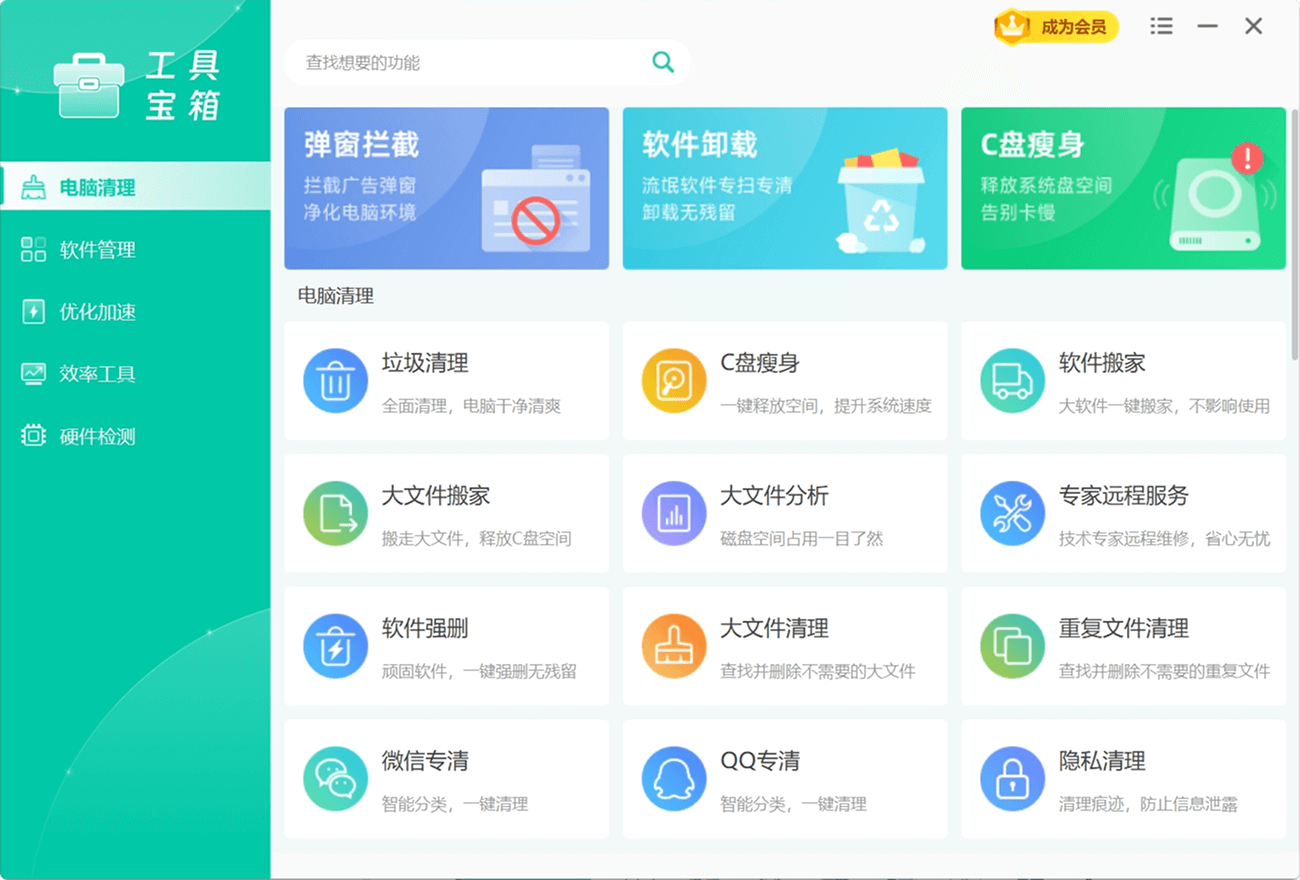The image size is (1300, 880).
Task: Click the QQ专清 penguin icon
Action: coord(674,779)
